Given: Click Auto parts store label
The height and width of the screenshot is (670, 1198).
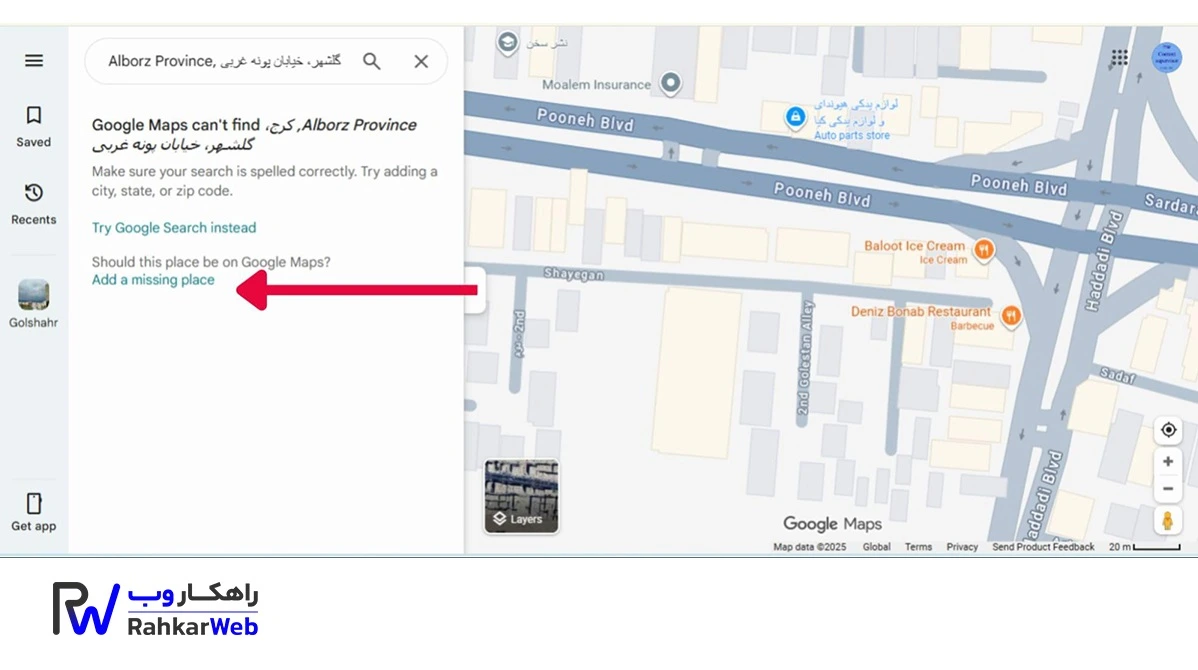Looking at the screenshot, I should [x=852, y=135].
